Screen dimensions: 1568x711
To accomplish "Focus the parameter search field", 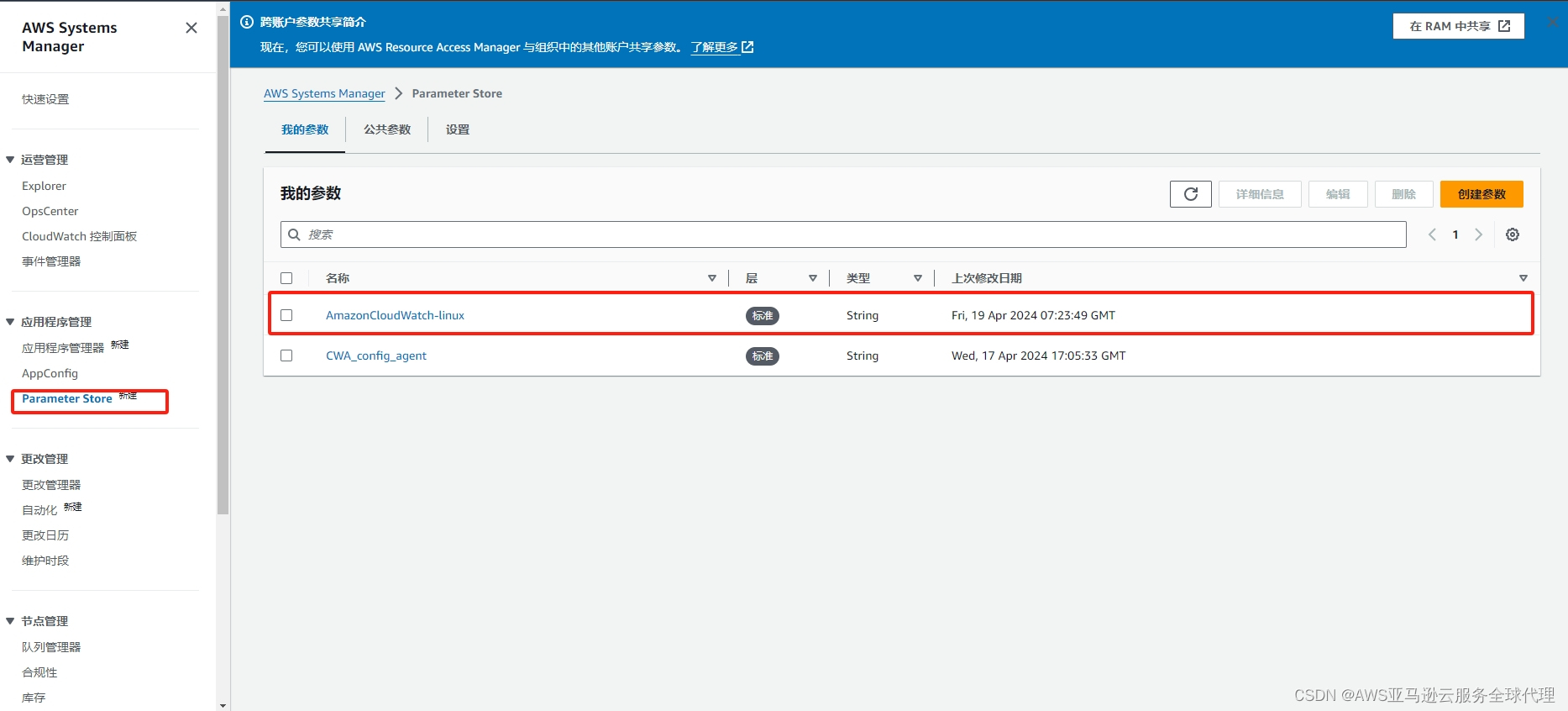I will click(843, 234).
